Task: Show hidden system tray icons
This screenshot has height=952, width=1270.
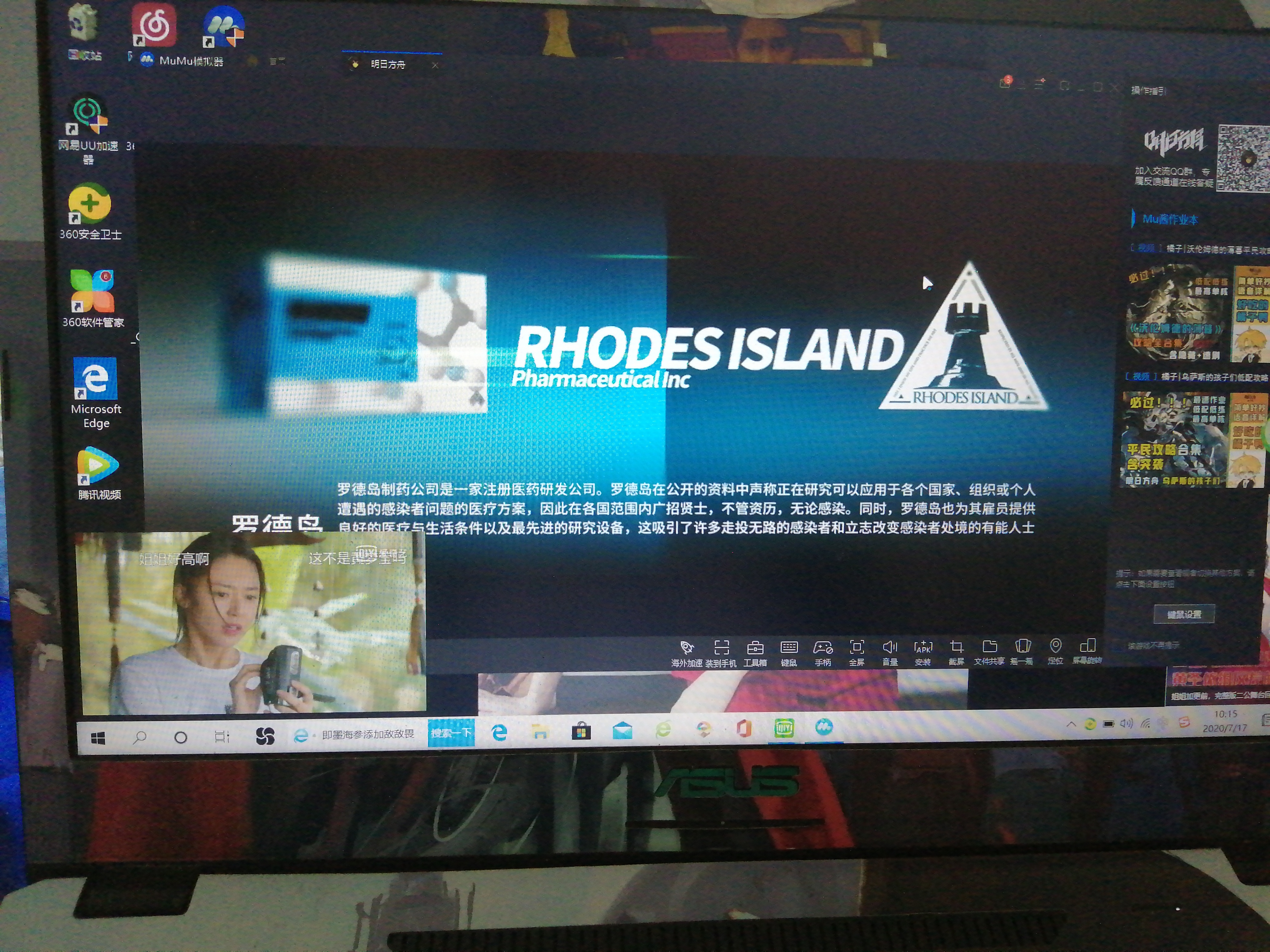Action: [1071, 725]
